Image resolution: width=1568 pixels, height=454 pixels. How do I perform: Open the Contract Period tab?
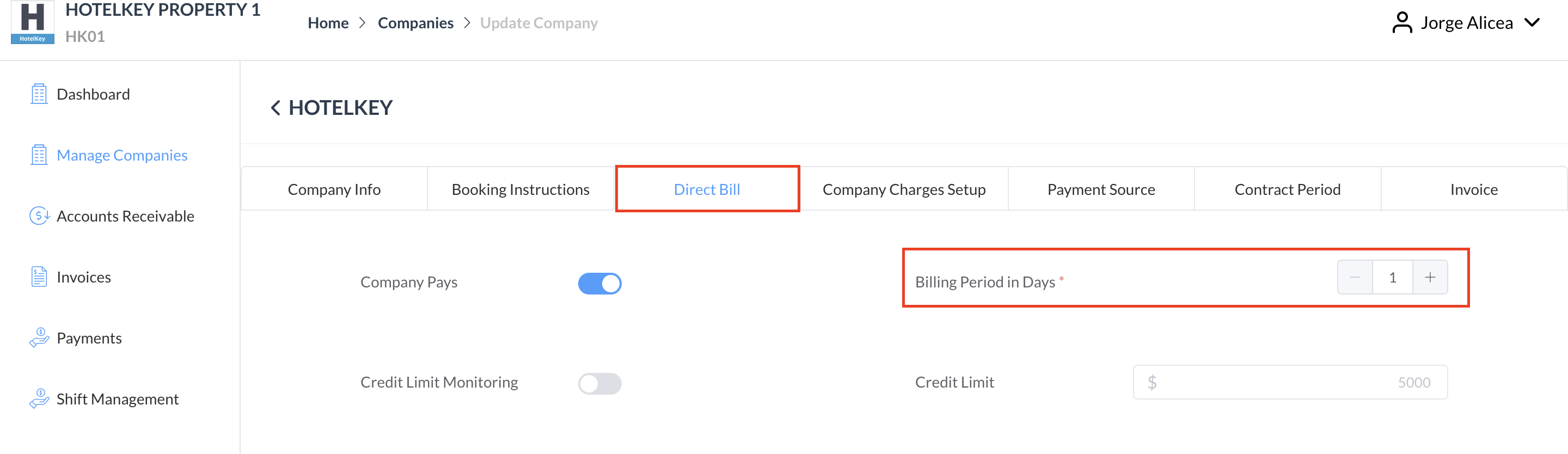click(1287, 189)
